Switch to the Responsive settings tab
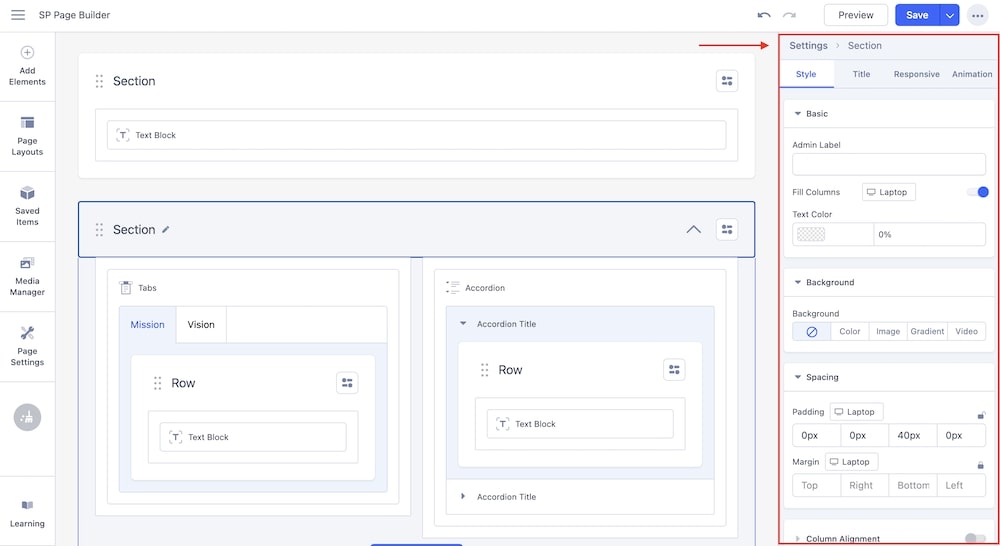The height and width of the screenshot is (546, 1000). point(916,74)
